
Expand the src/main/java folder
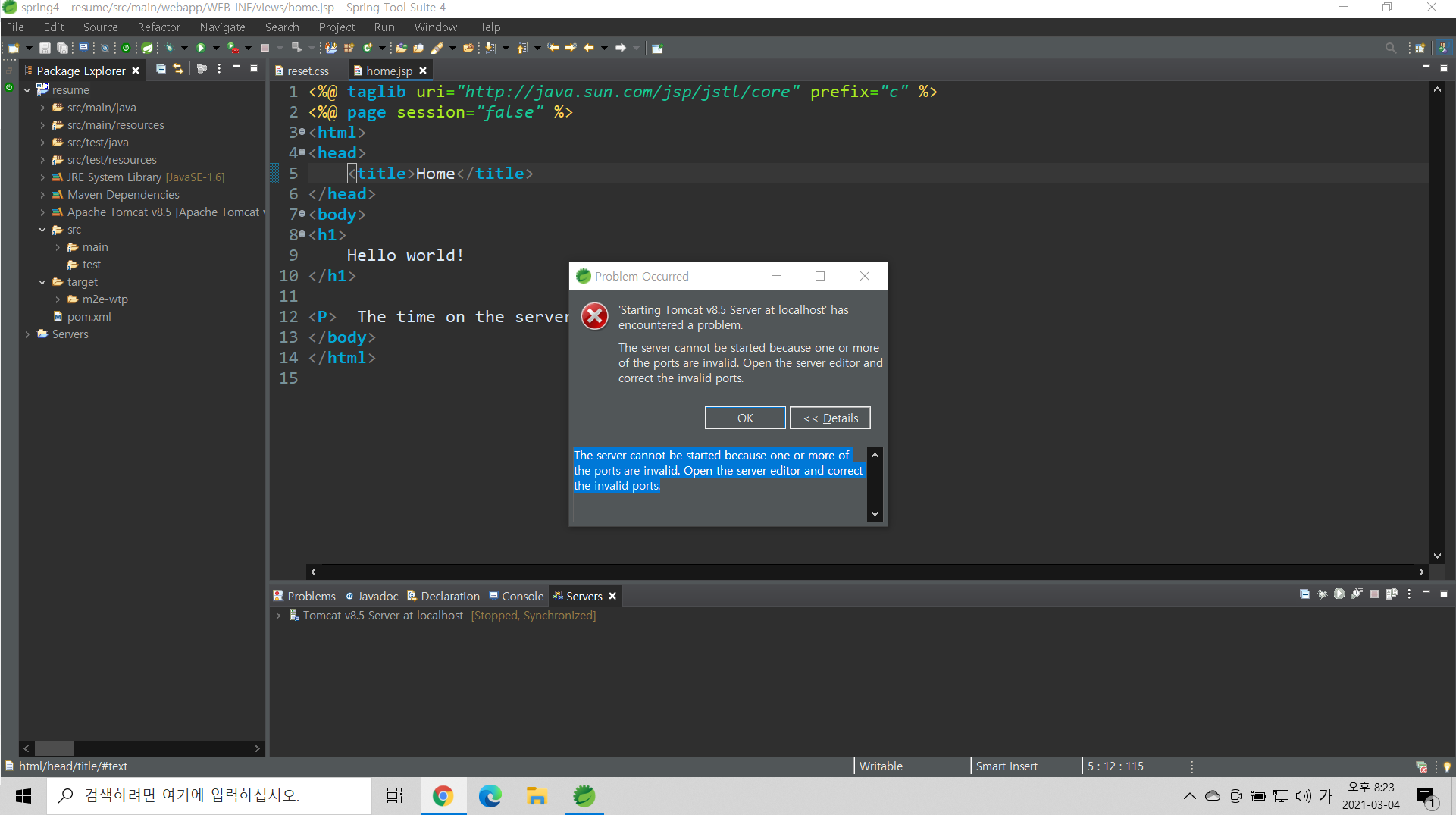coord(42,108)
